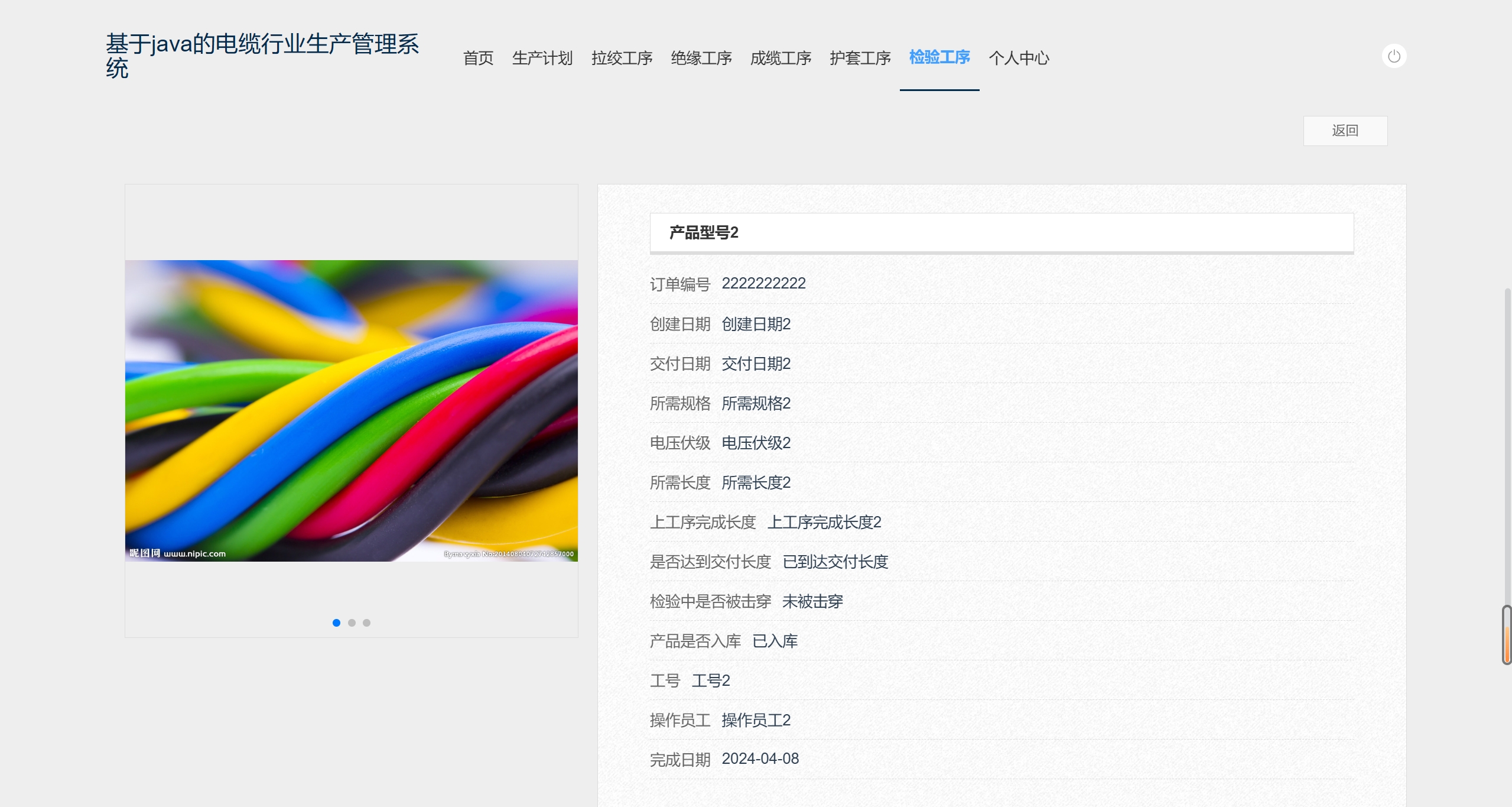Click the 返回 button
Image resolution: width=1512 pixels, height=807 pixels.
[1345, 131]
